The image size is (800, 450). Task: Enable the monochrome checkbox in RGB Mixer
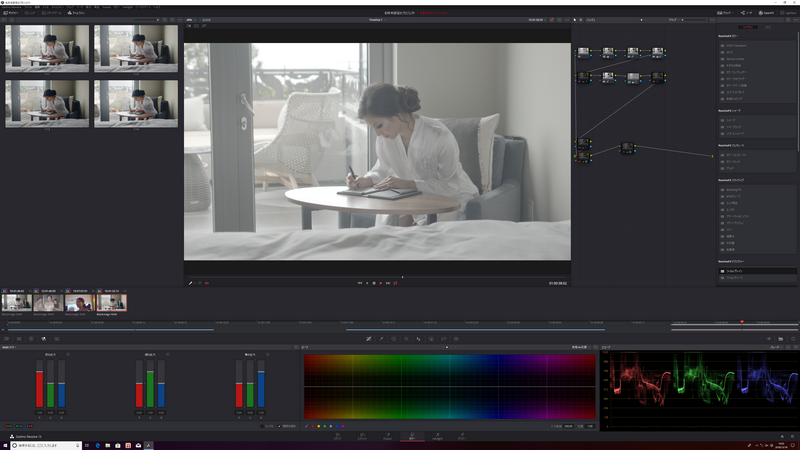point(262,426)
